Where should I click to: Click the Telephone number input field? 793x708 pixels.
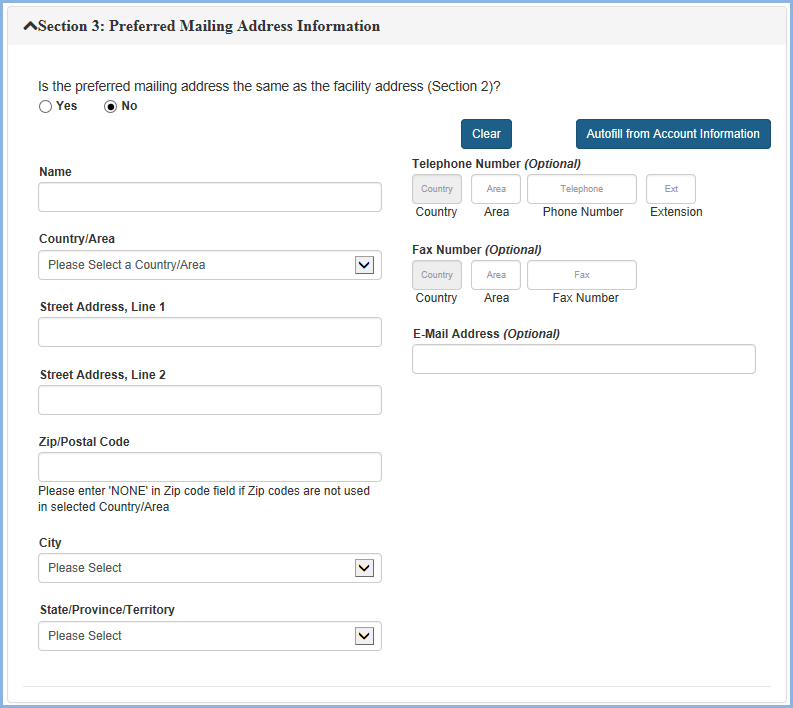pyautogui.click(x=582, y=189)
